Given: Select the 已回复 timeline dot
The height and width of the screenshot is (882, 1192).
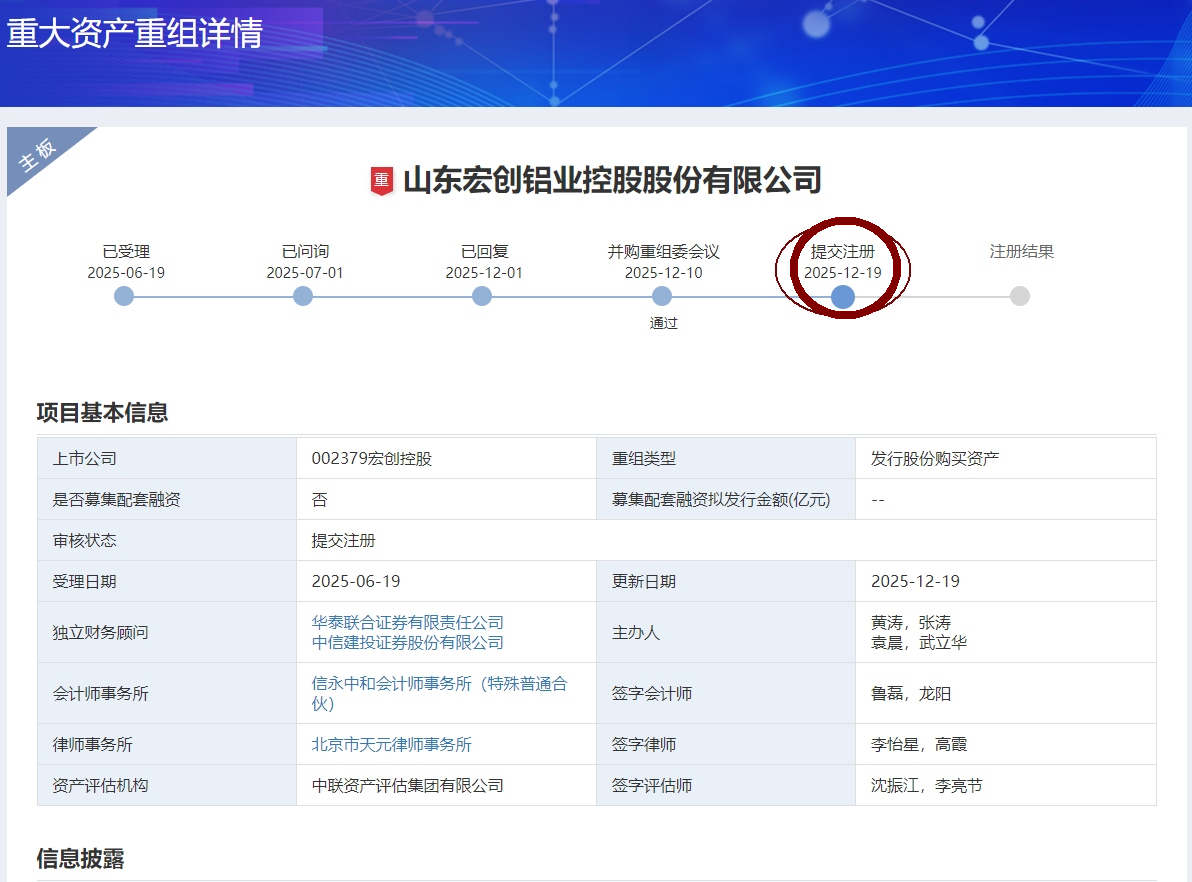Looking at the screenshot, I should 482,296.
